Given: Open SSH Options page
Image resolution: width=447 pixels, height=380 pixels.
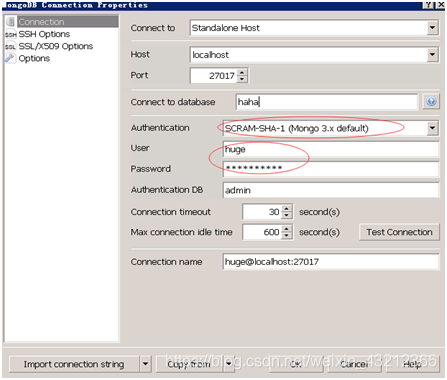Looking at the screenshot, I should [x=44, y=34].
